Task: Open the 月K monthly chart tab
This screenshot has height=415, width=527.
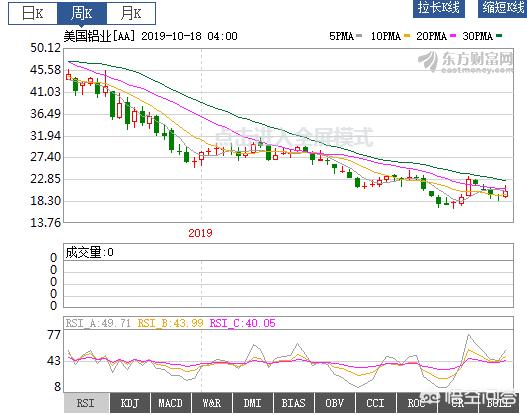Action: pyautogui.click(x=131, y=13)
